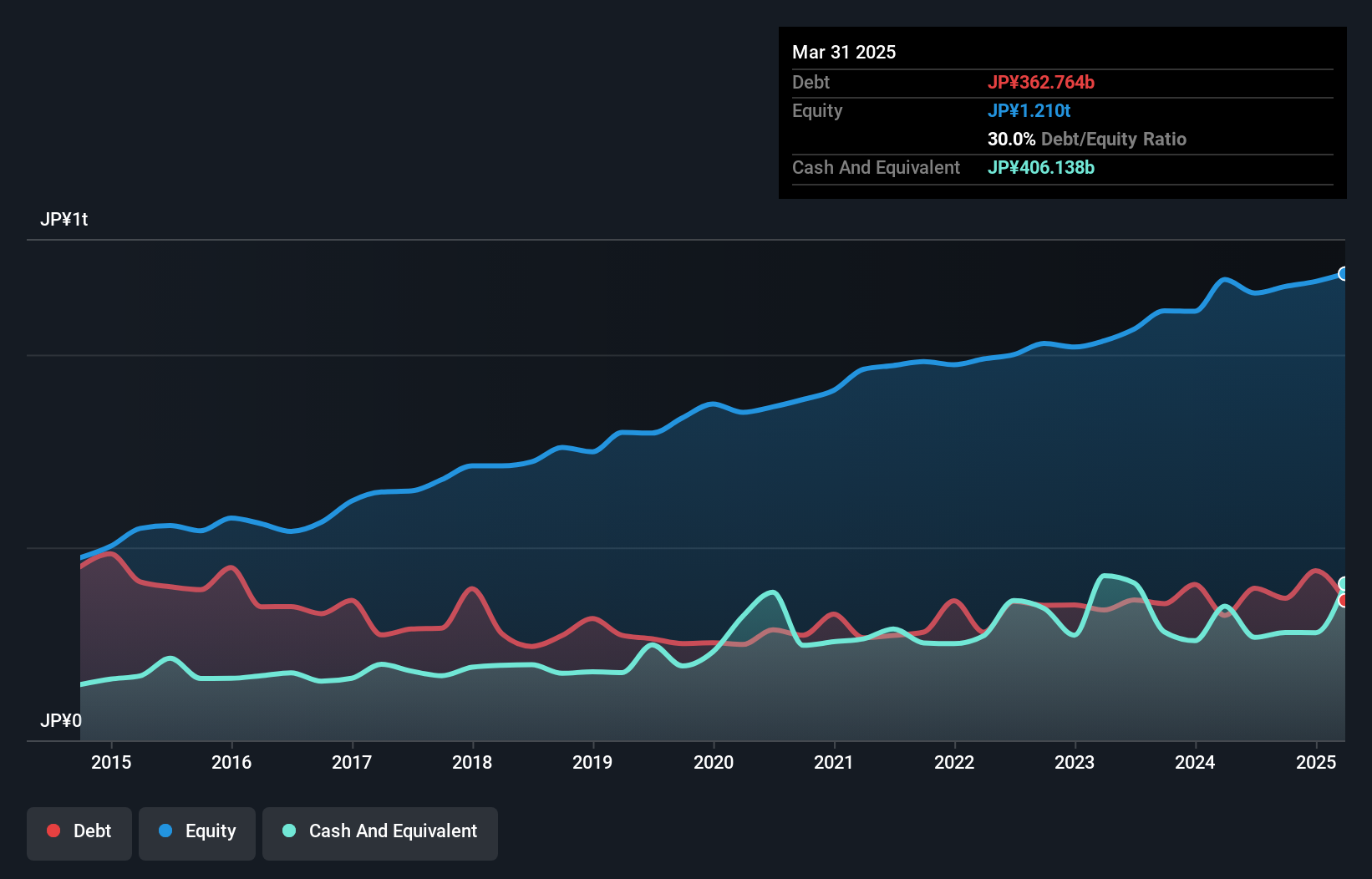Click the blue Equity endpoint marker
This screenshot has width=1372, height=879.
point(1344,274)
